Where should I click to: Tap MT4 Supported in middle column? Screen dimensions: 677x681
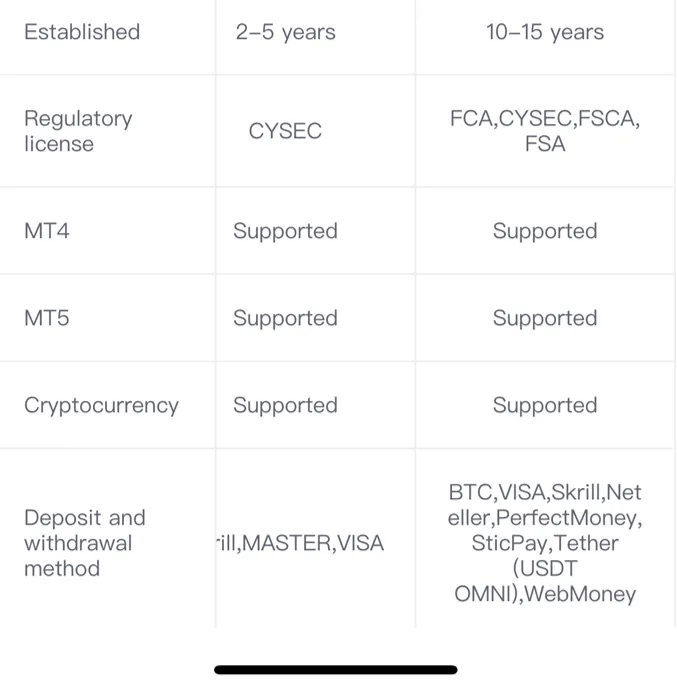coord(285,231)
